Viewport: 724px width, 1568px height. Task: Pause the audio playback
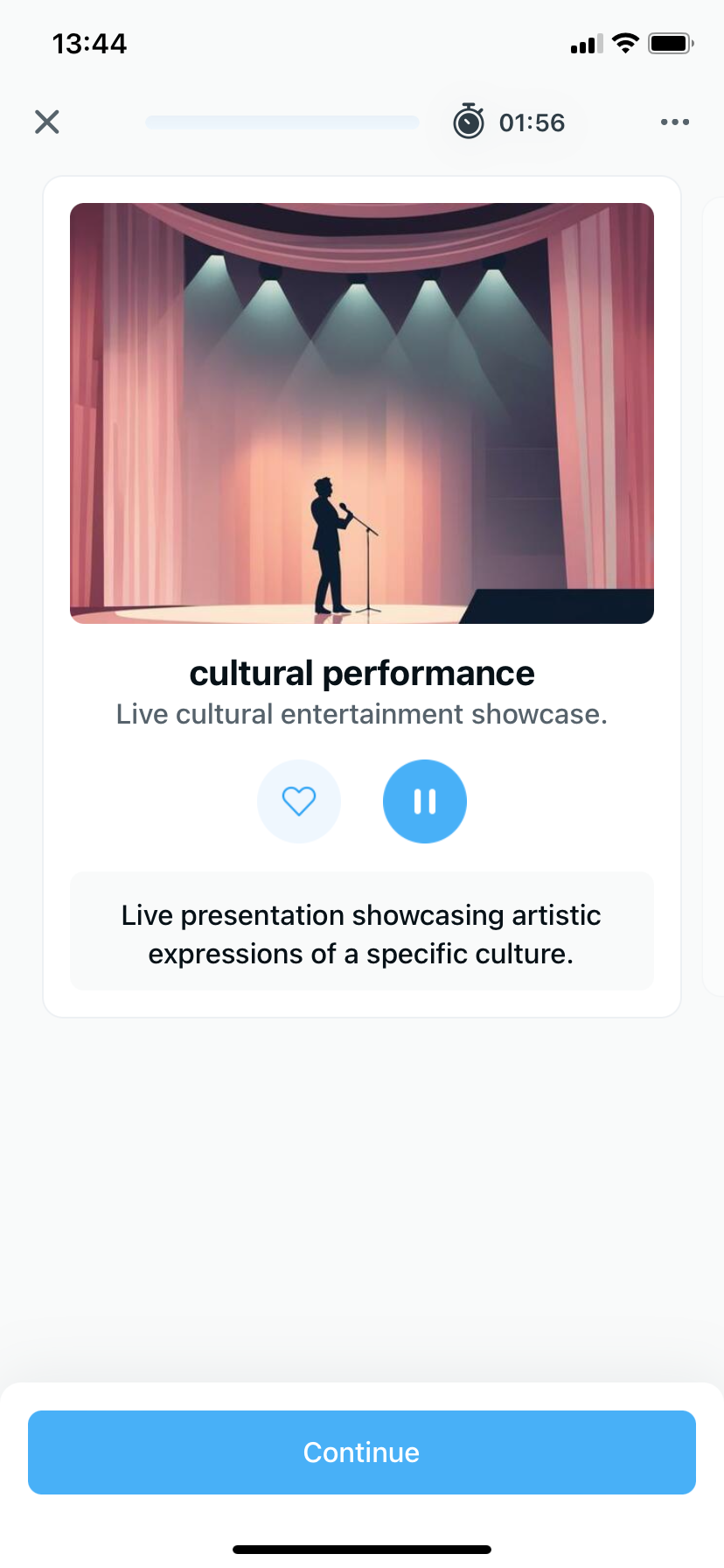[x=425, y=801]
